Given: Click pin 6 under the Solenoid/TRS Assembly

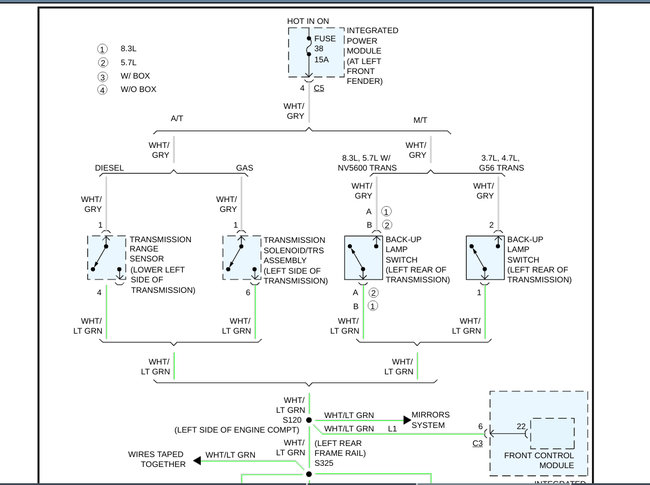Looking at the screenshot, I should (248, 292).
